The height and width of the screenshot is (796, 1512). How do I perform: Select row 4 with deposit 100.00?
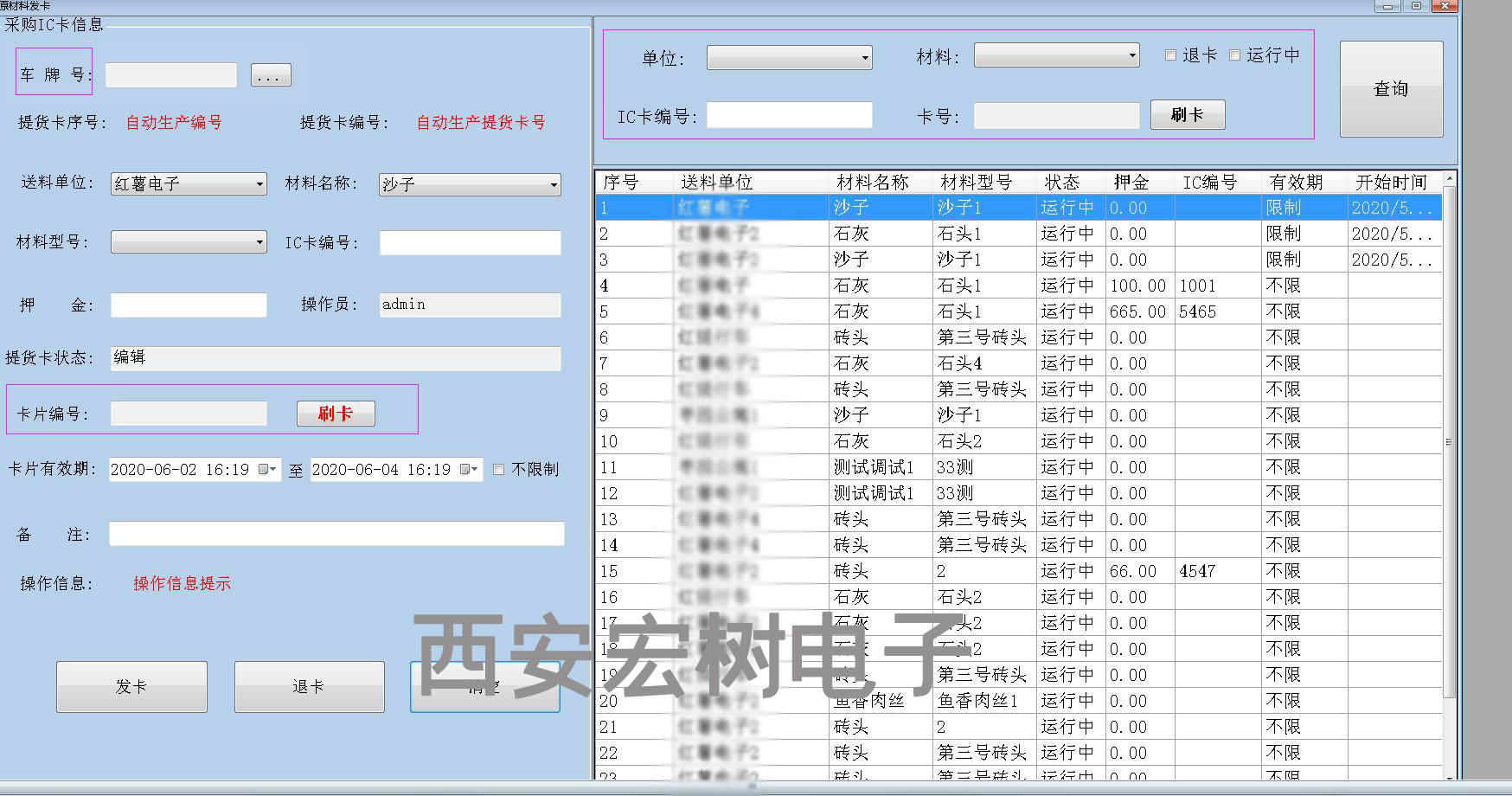point(1019,286)
